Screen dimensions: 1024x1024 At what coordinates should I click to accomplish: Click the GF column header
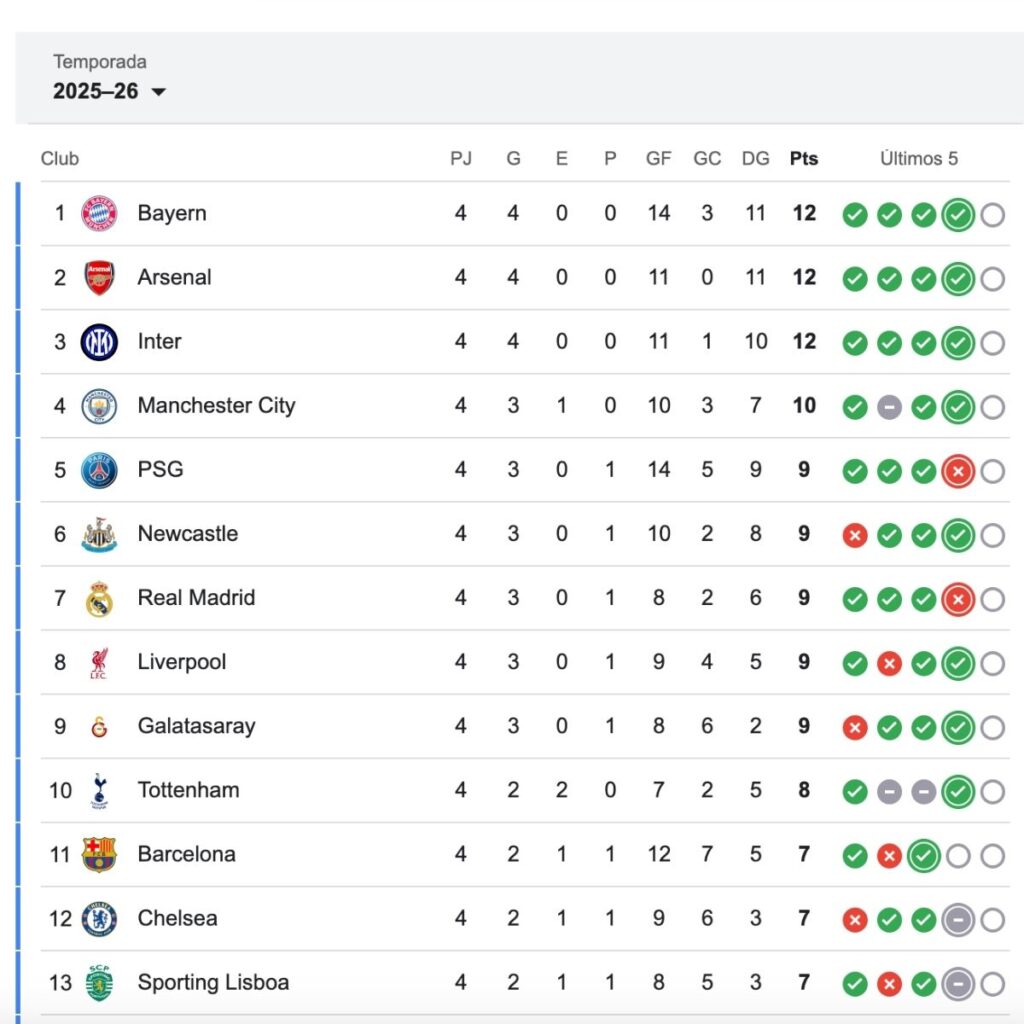(x=658, y=158)
